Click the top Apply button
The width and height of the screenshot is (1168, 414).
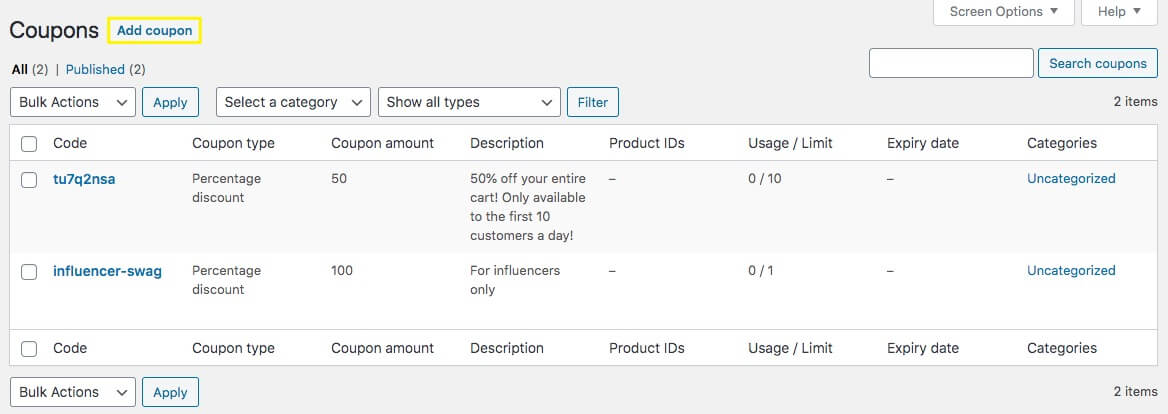[170, 102]
